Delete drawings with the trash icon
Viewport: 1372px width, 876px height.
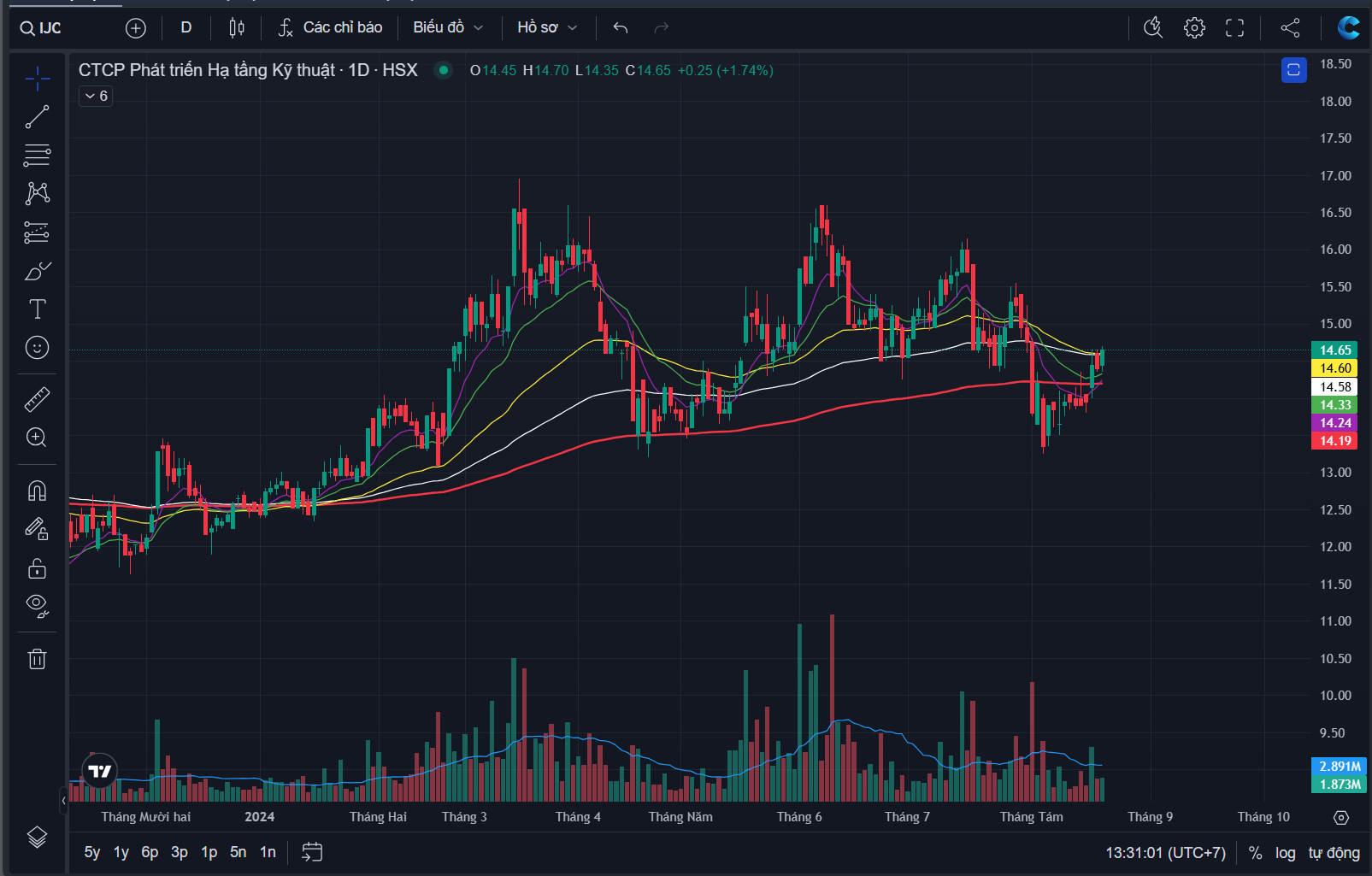click(x=37, y=659)
